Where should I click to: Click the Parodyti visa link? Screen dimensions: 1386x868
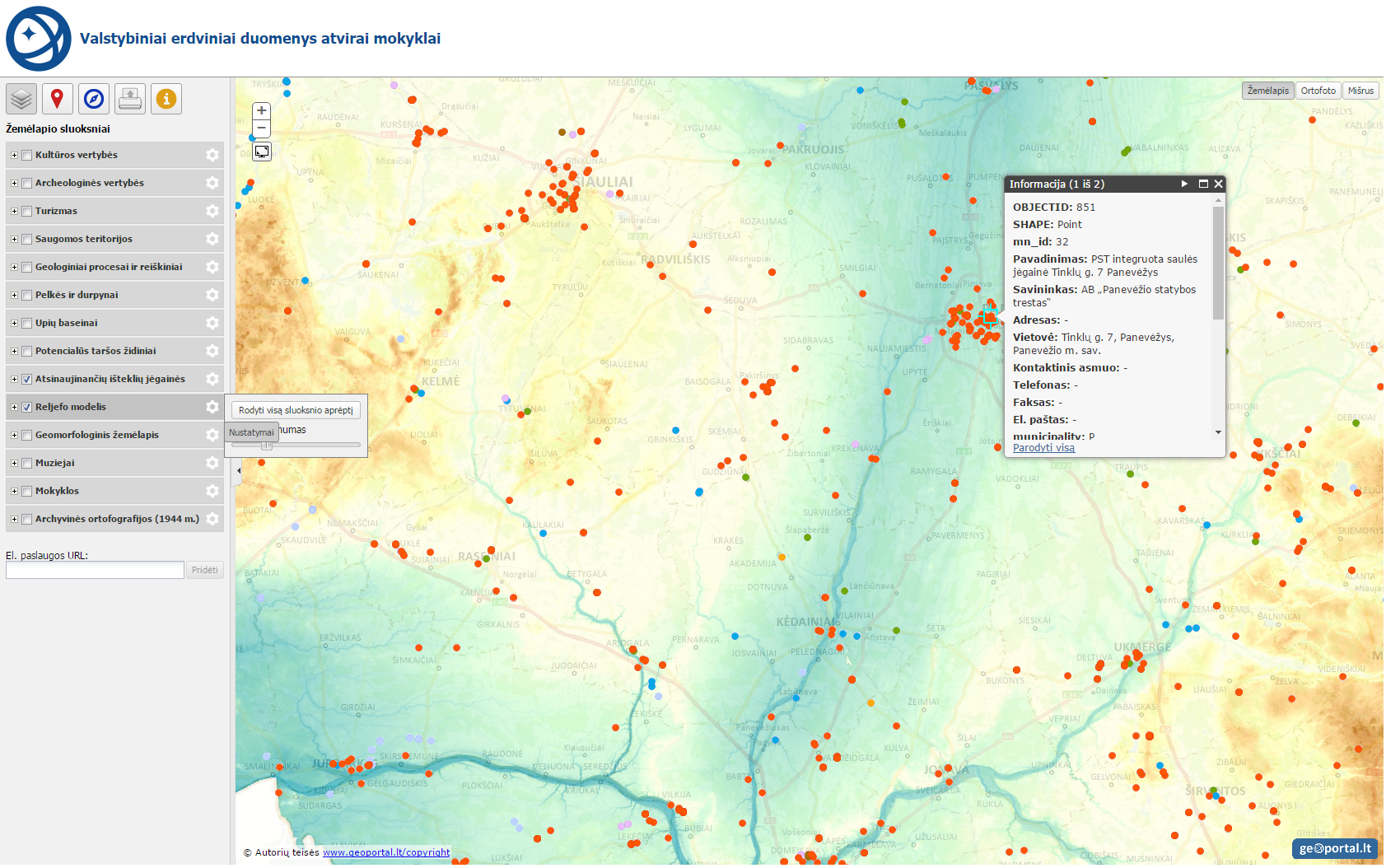[1043, 448]
